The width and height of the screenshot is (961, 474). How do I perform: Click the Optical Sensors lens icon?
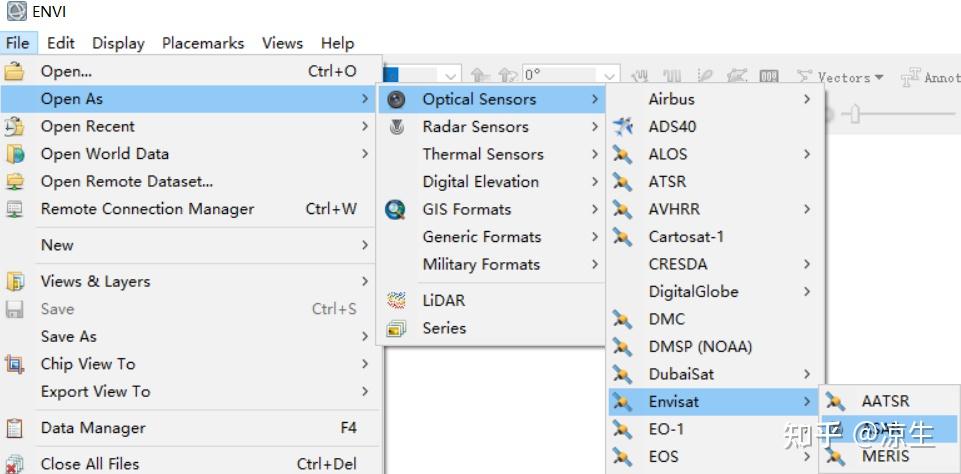[397, 99]
